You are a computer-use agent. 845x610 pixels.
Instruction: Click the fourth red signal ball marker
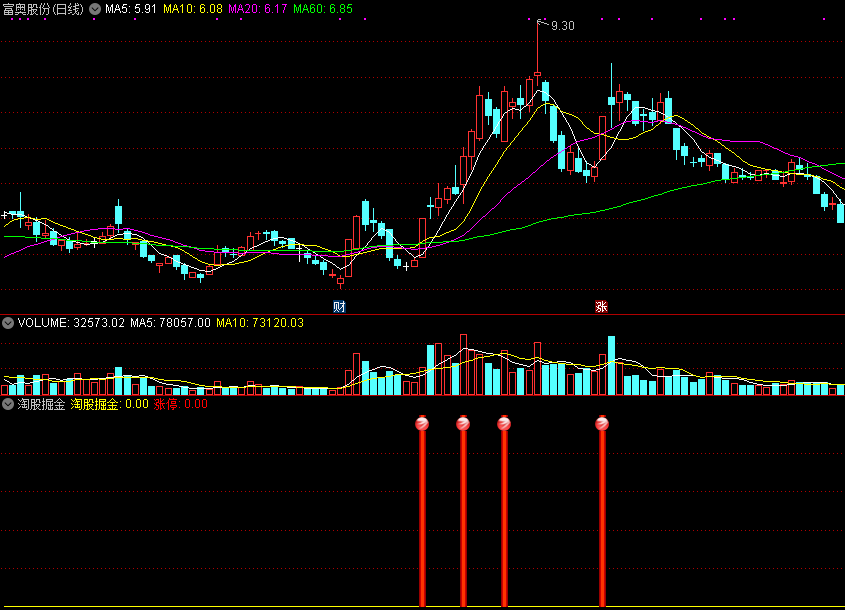(602, 424)
